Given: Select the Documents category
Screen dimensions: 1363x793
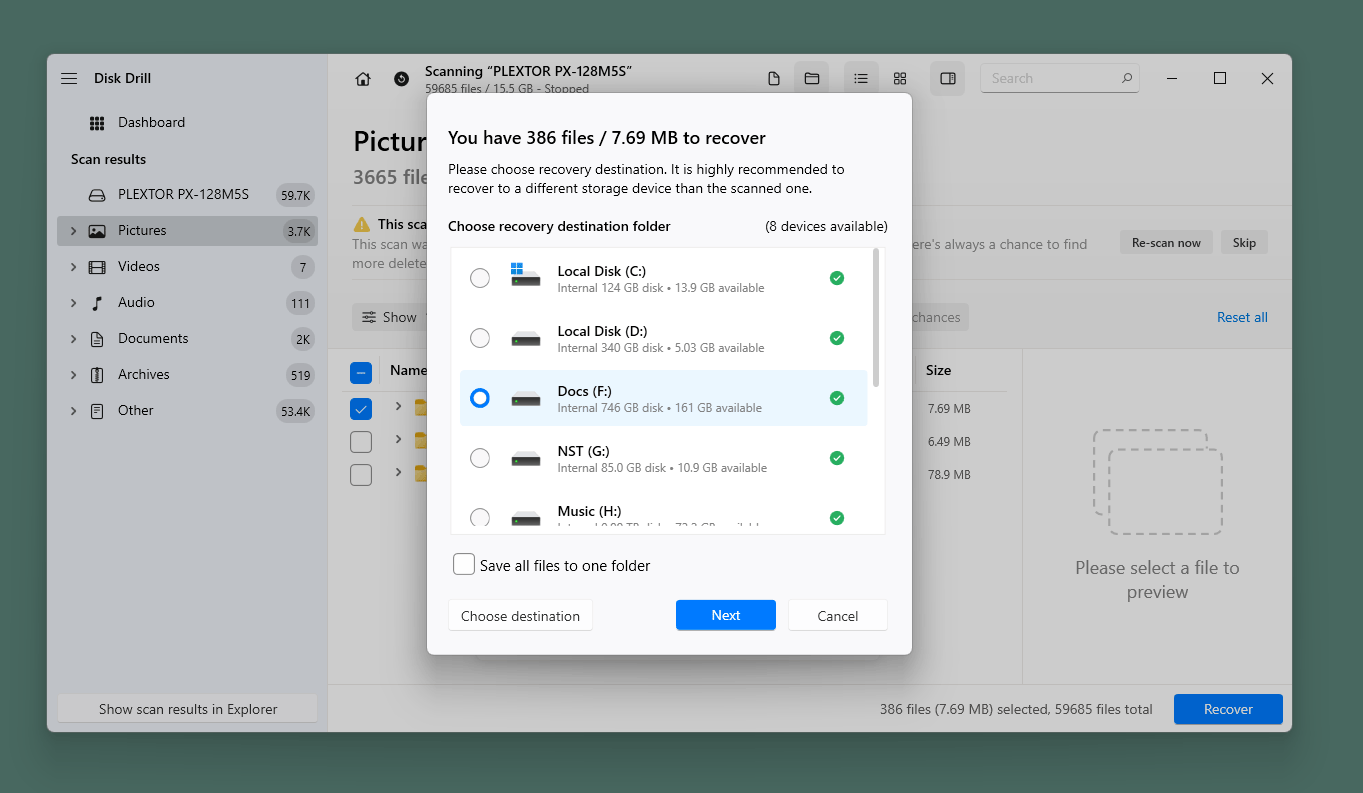Looking at the screenshot, I should [x=187, y=339].
